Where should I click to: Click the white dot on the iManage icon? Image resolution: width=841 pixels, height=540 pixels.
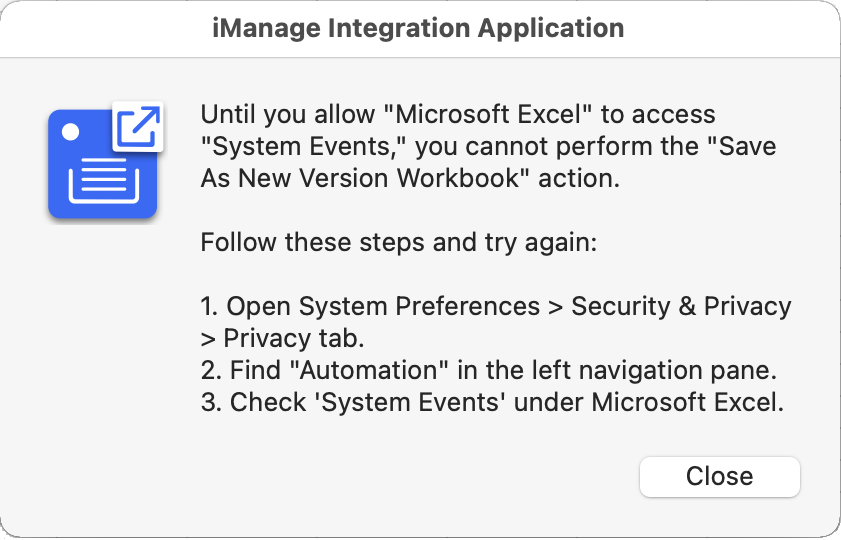pyautogui.click(x=70, y=131)
